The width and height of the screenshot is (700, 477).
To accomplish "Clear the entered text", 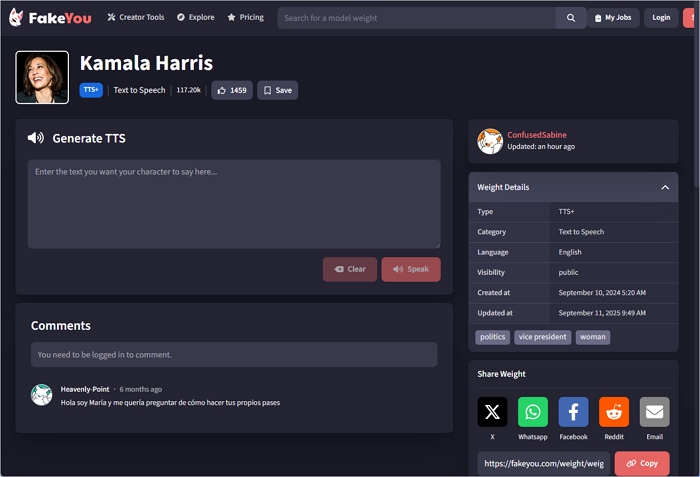I will tap(350, 269).
